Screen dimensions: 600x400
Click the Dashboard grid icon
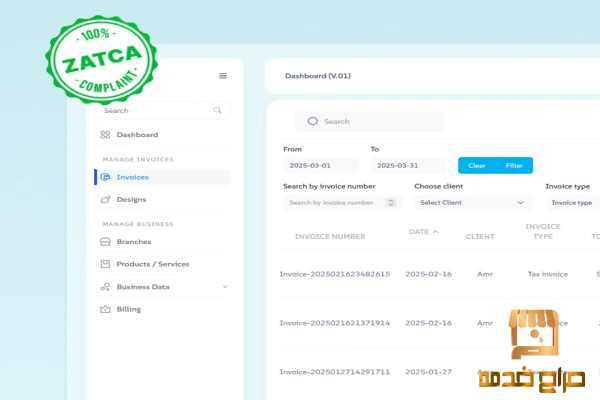[106, 135]
